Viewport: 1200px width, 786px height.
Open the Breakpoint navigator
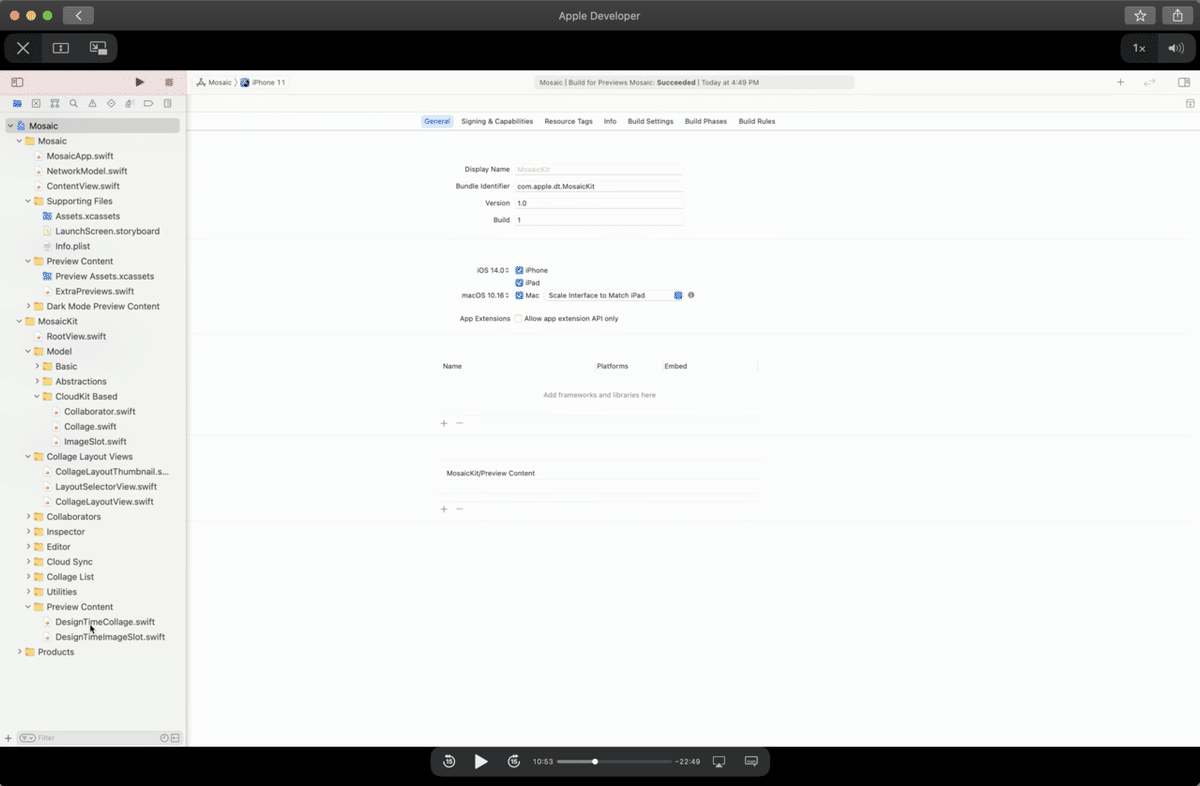[148, 103]
